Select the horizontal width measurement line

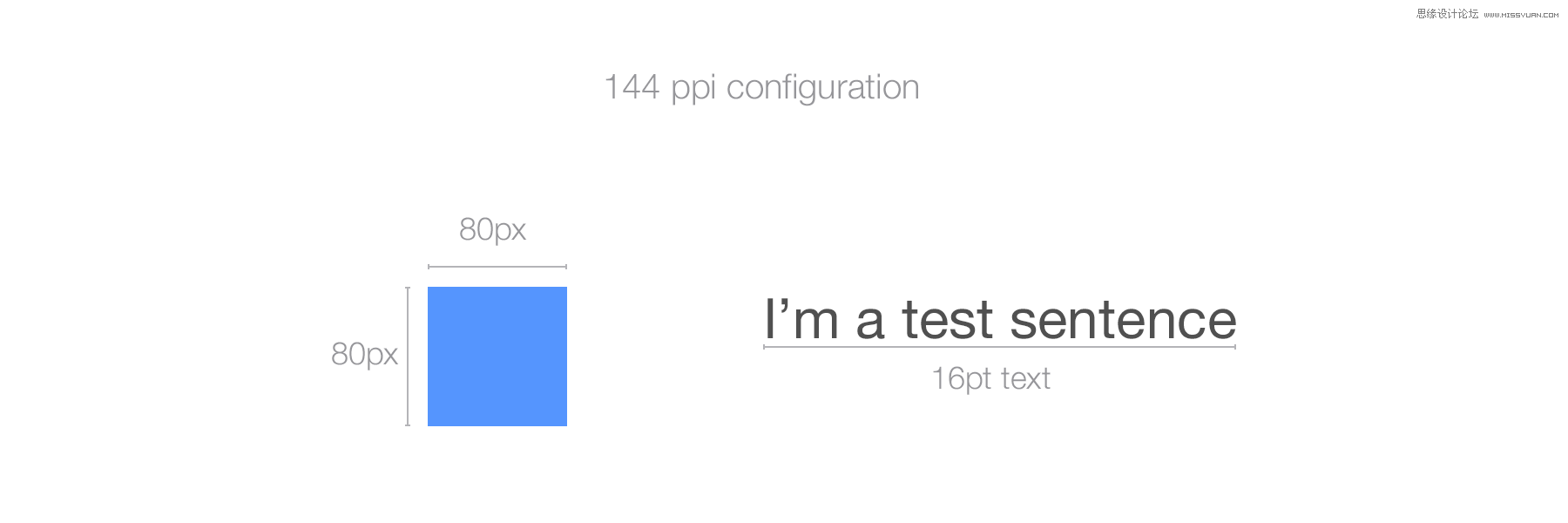click(497, 267)
